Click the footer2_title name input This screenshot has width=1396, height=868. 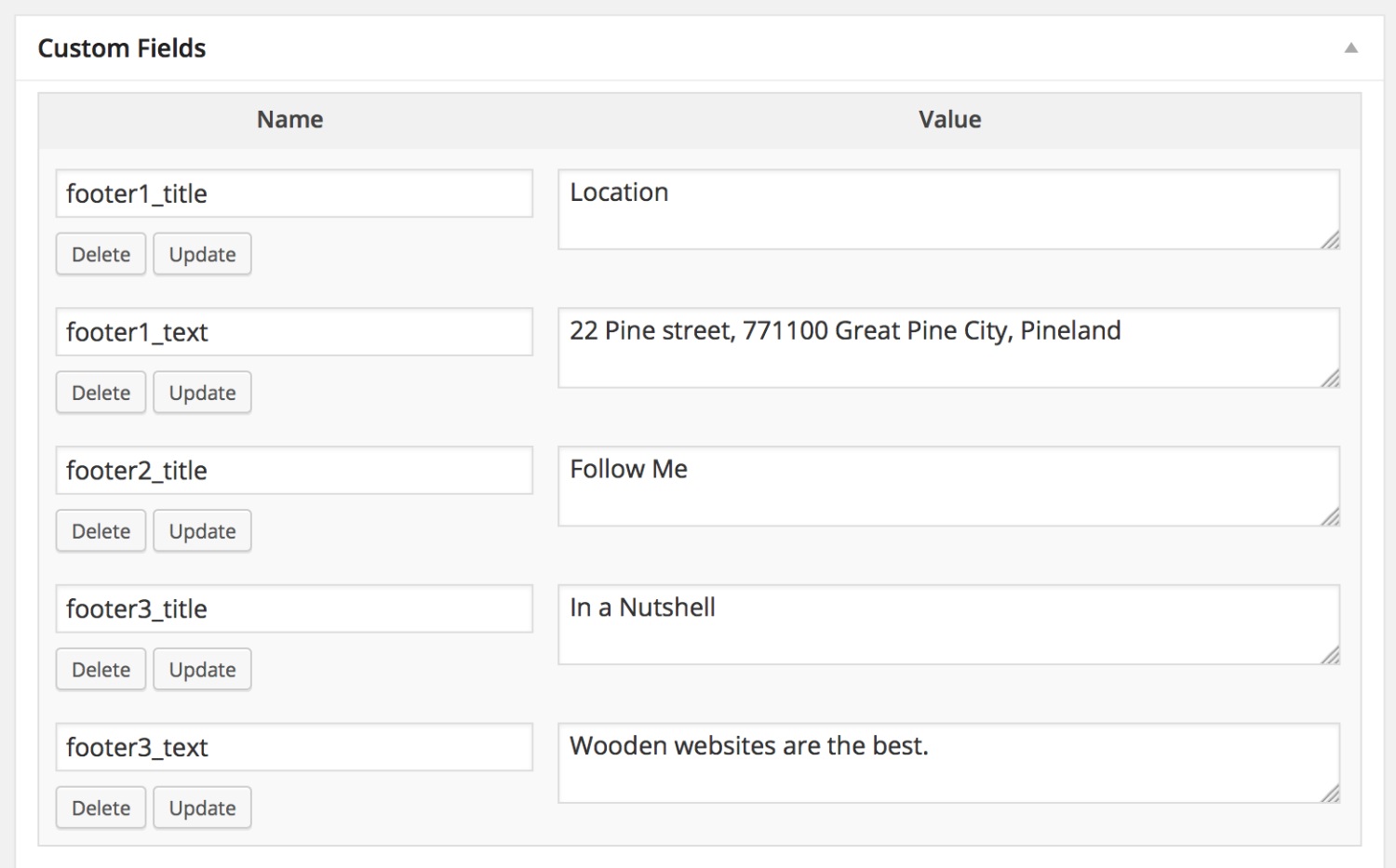coord(294,471)
